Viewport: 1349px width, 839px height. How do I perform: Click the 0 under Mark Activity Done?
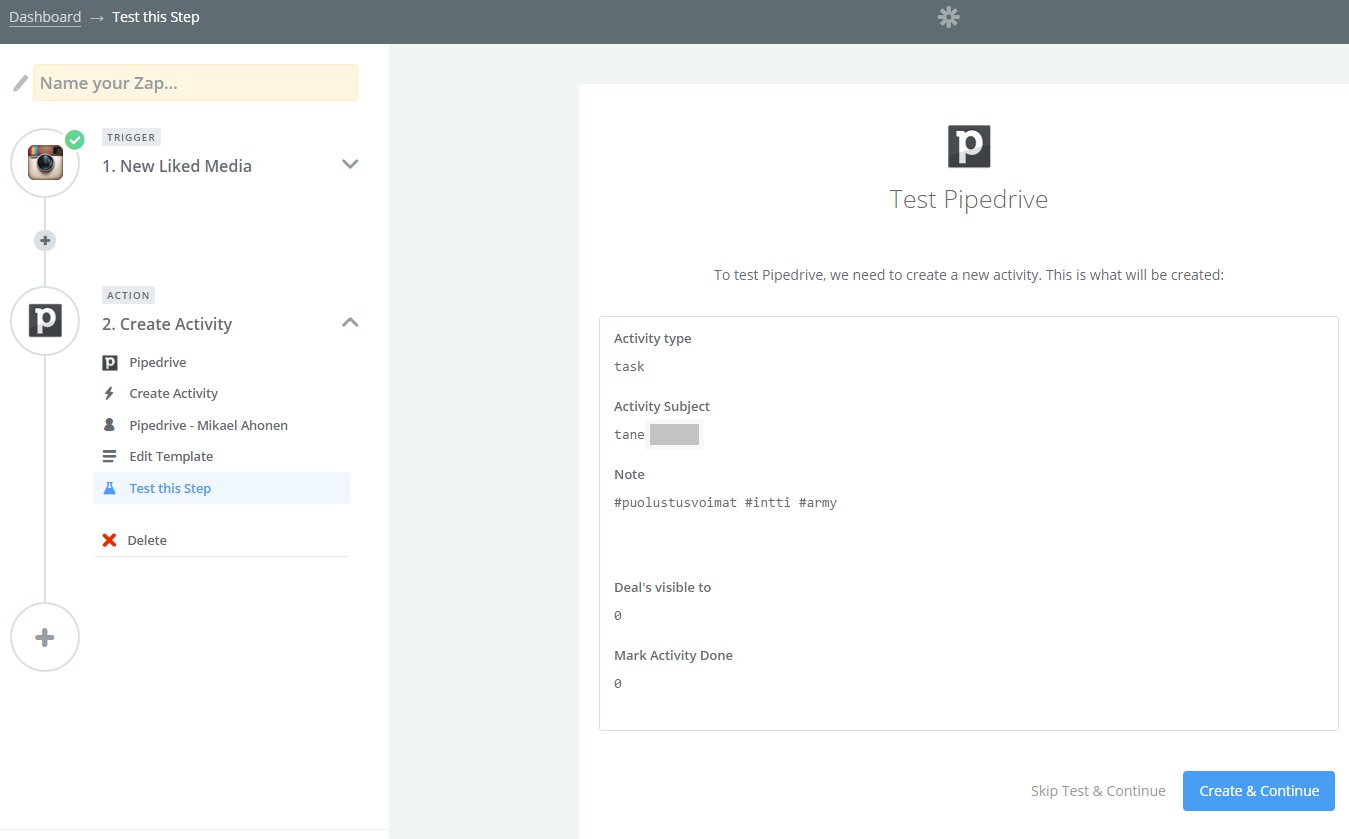click(618, 683)
